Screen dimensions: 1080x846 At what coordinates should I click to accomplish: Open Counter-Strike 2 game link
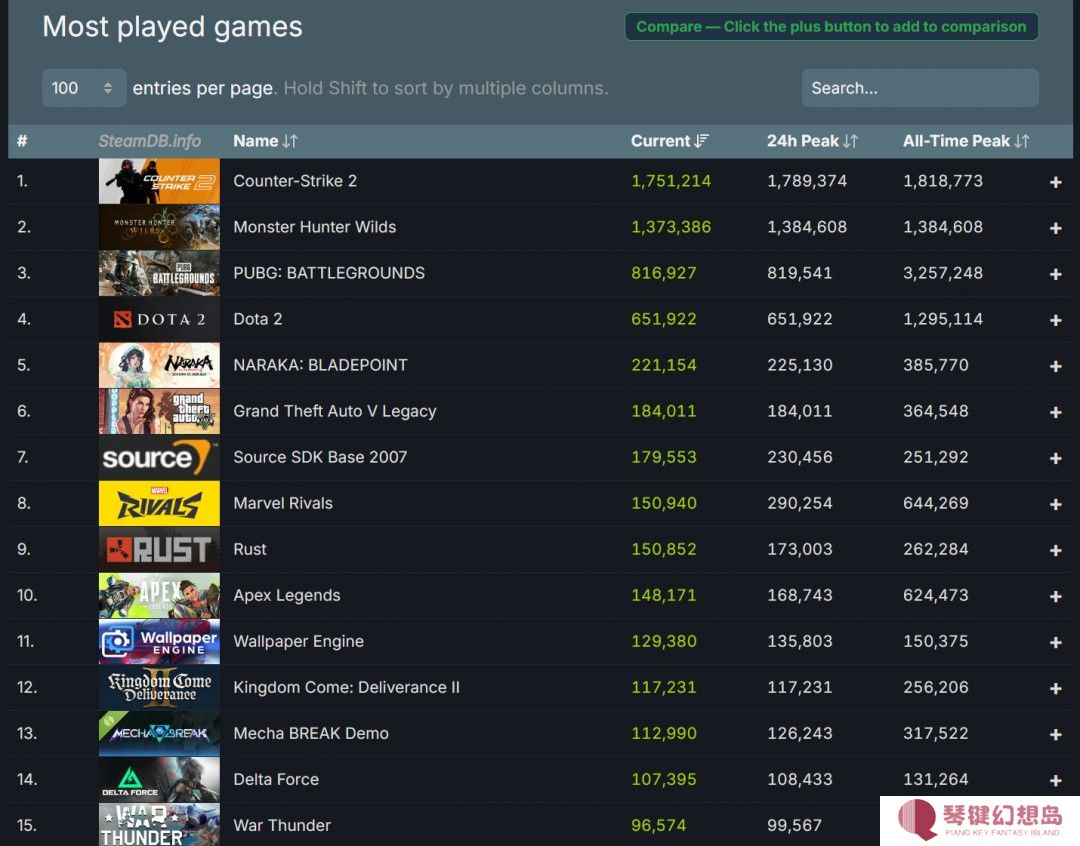(x=295, y=181)
